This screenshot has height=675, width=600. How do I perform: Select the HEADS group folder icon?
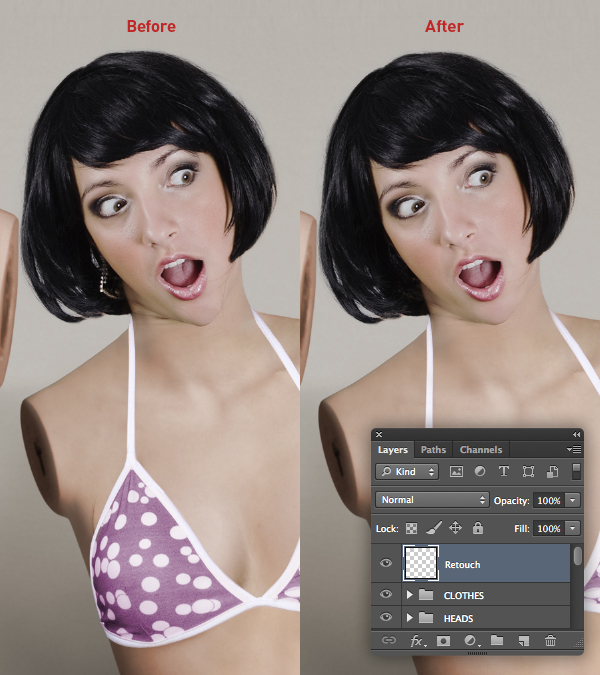tap(426, 618)
